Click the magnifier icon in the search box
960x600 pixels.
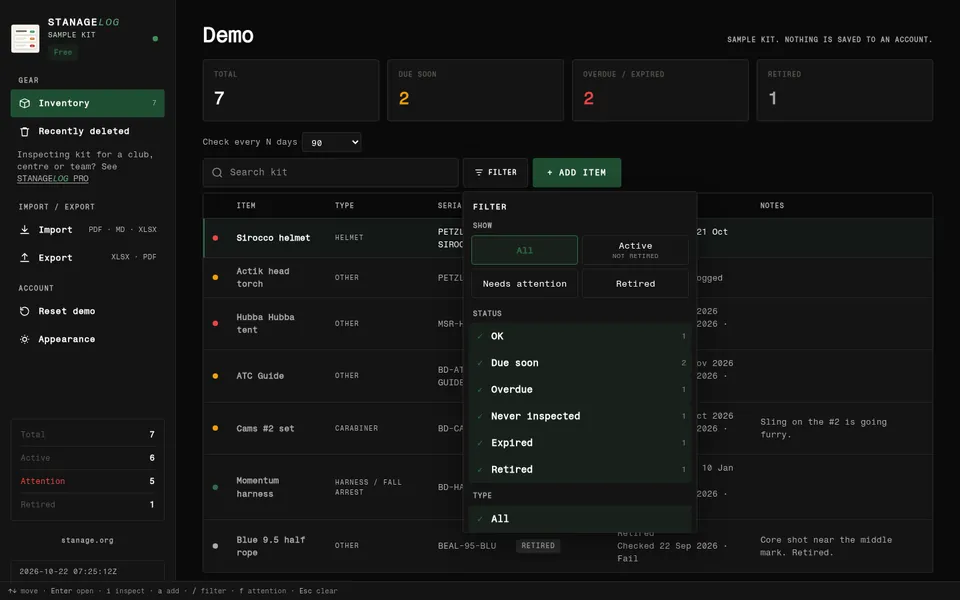pyautogui.click(x=217, y=173)
